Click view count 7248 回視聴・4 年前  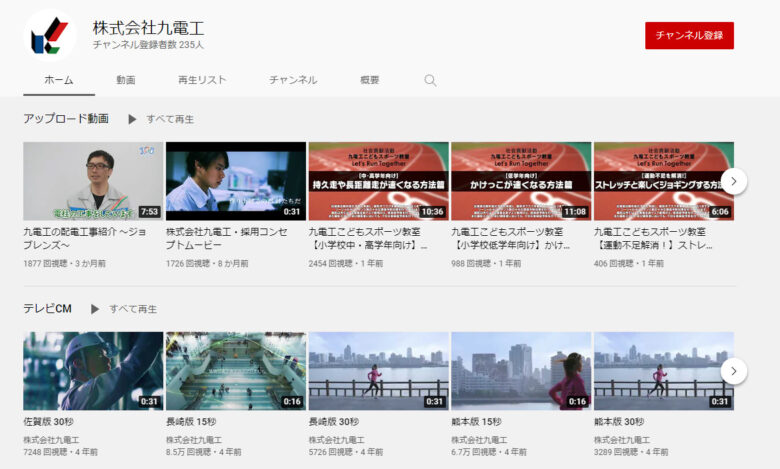tap(61, 452)
